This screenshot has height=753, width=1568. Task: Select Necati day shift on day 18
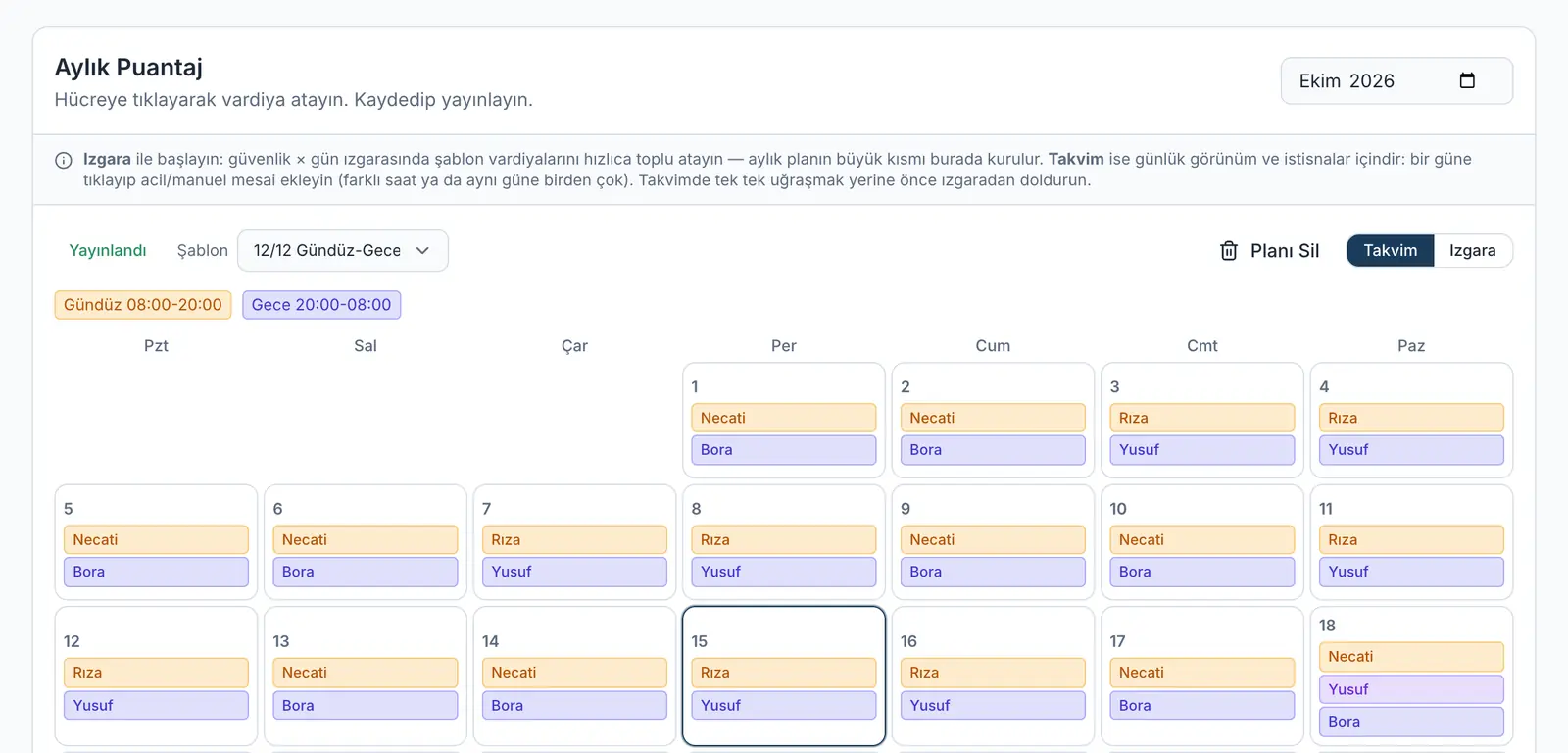[x=1411, y=657]
